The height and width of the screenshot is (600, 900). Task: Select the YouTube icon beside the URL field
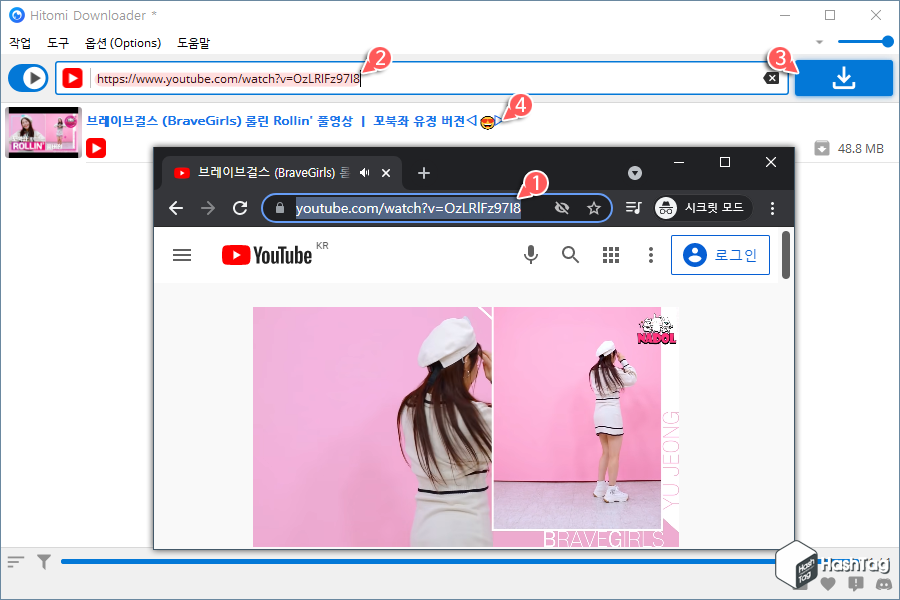click(70, 78)
